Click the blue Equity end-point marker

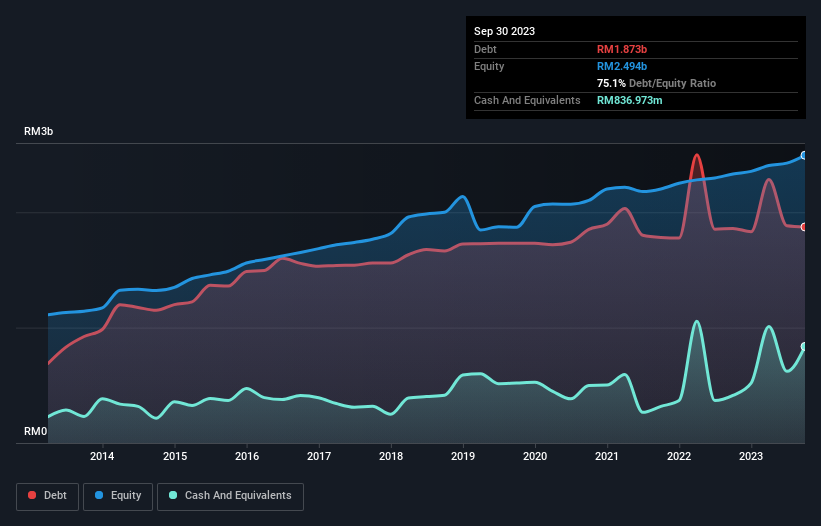(804, 155)
